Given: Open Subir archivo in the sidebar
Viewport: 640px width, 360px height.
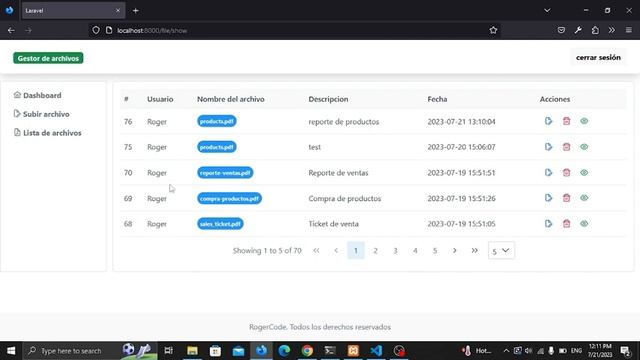Looking at the screenshot, I should point(42,114).
